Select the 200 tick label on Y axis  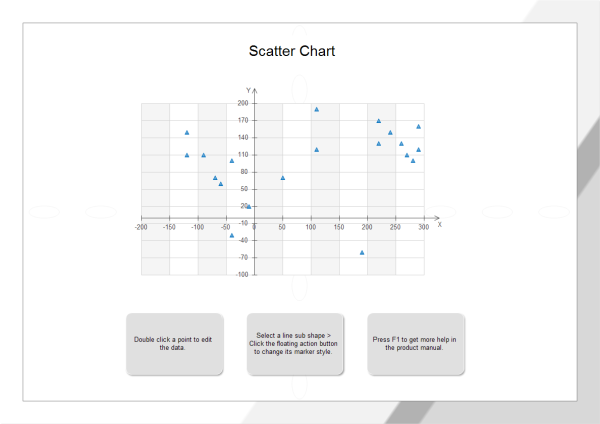coord(243,103)
